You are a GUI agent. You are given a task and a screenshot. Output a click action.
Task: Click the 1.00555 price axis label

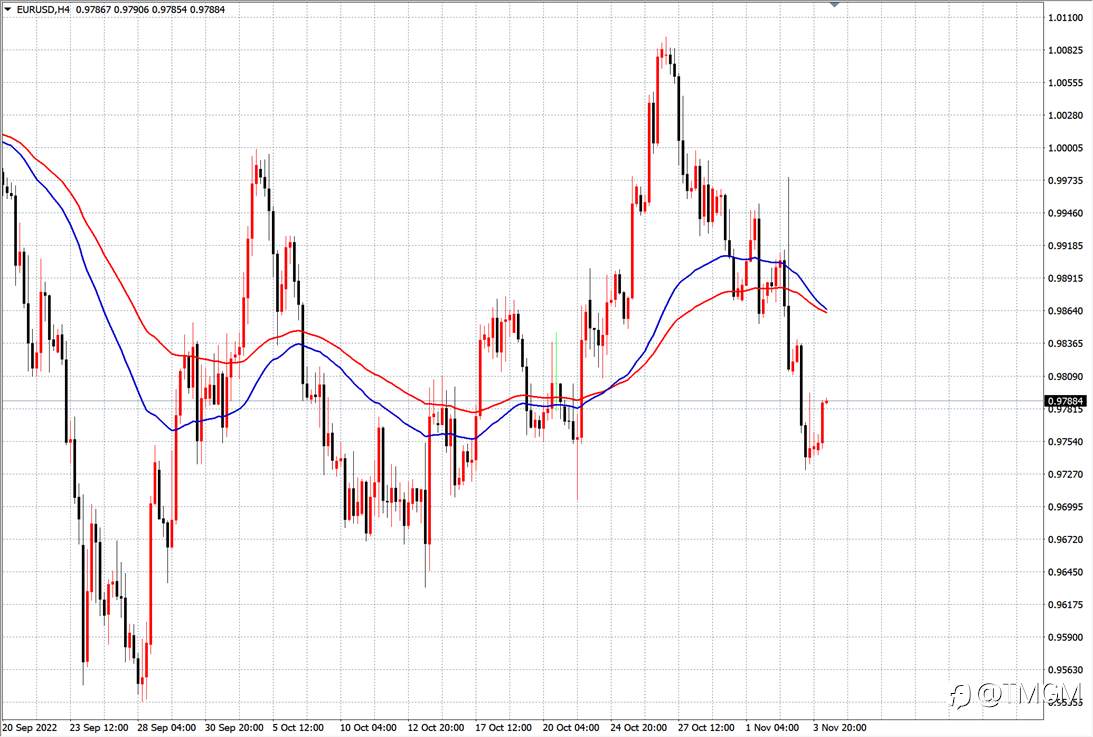coord(1066,83)
